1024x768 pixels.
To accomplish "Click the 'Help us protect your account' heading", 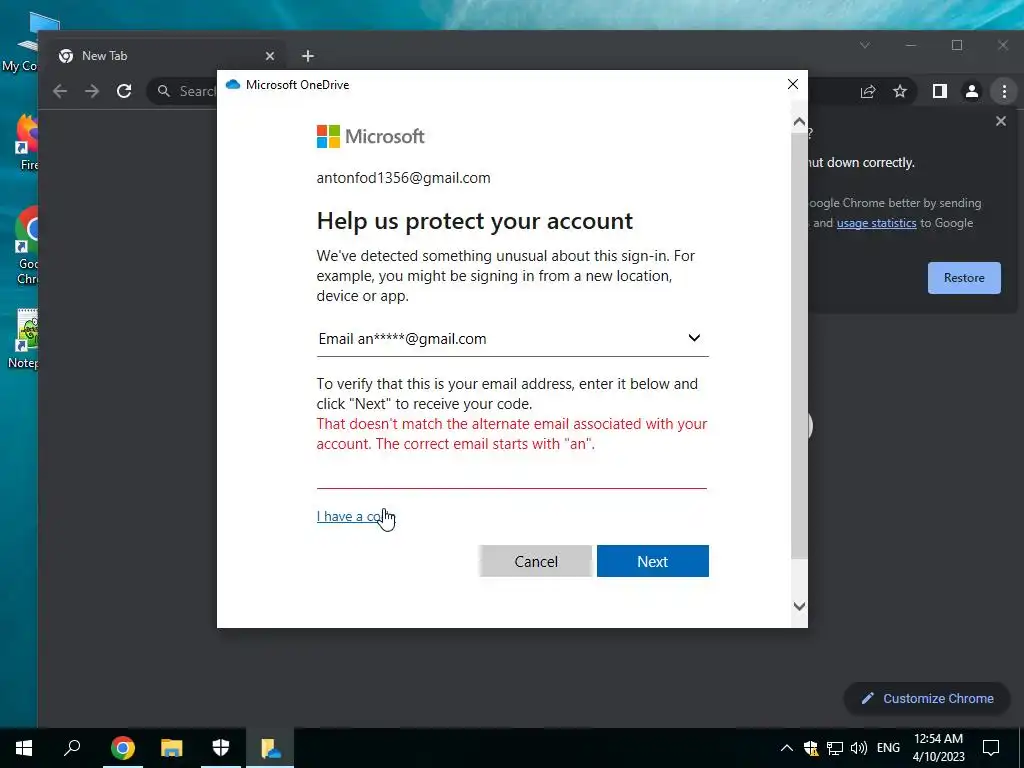I will 475,221.
